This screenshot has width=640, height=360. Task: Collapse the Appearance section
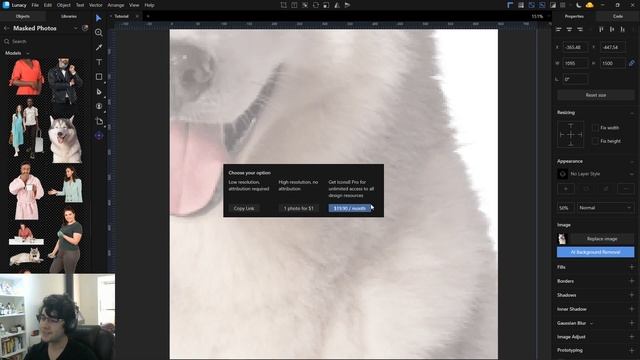tap(631, 162)
